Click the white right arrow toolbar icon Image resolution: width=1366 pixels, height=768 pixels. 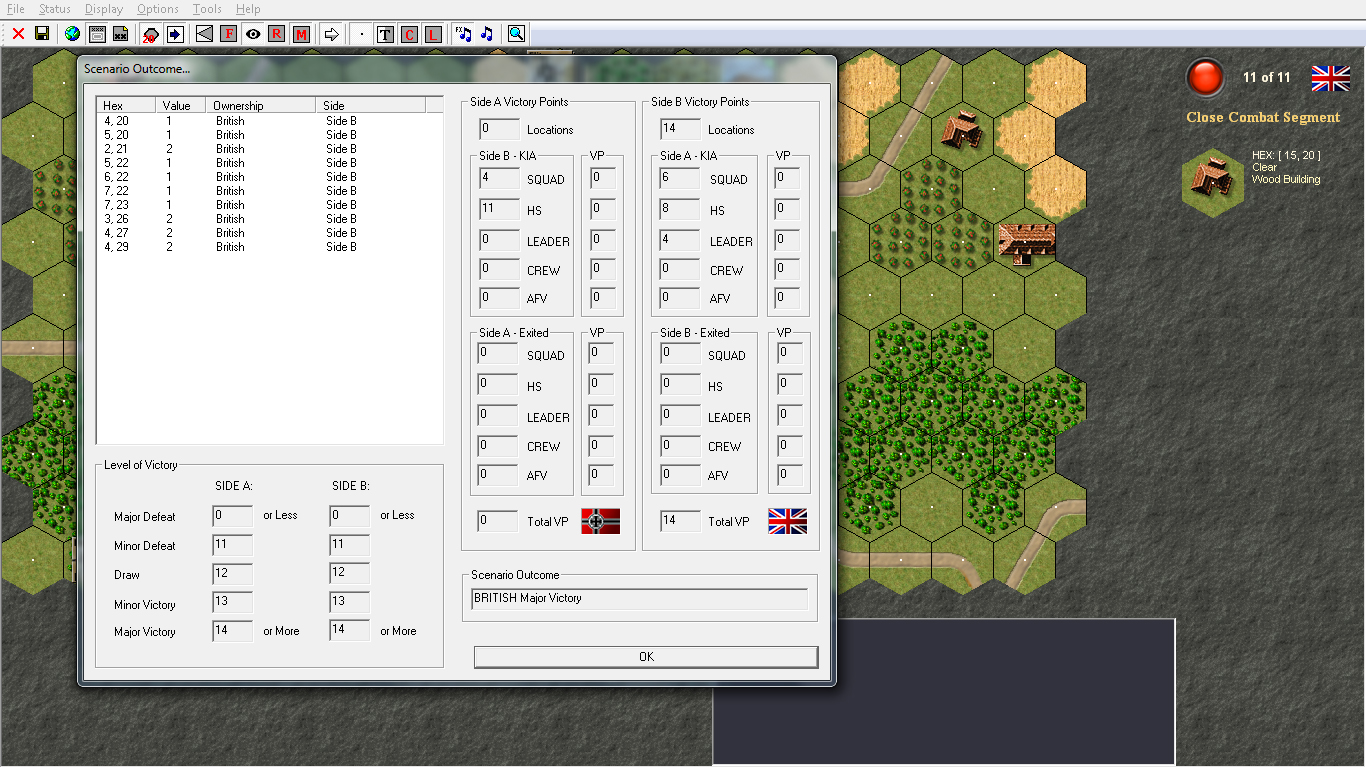click(332, 34)
